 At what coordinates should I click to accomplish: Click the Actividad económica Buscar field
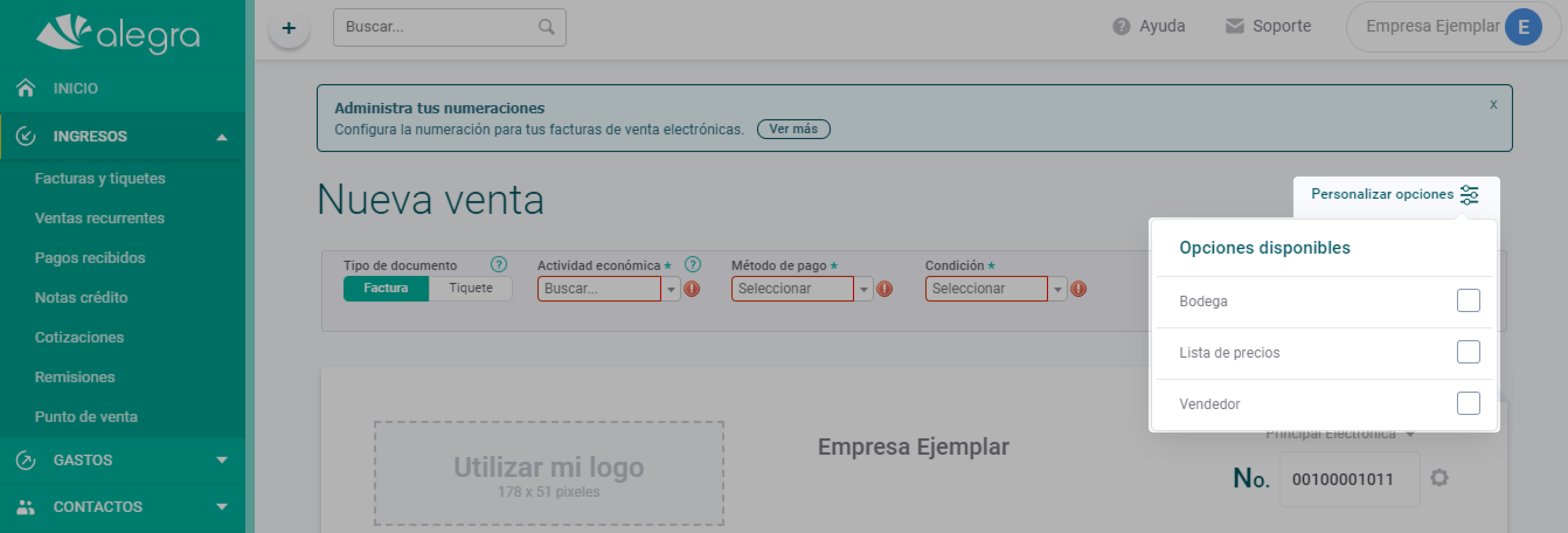599,289
